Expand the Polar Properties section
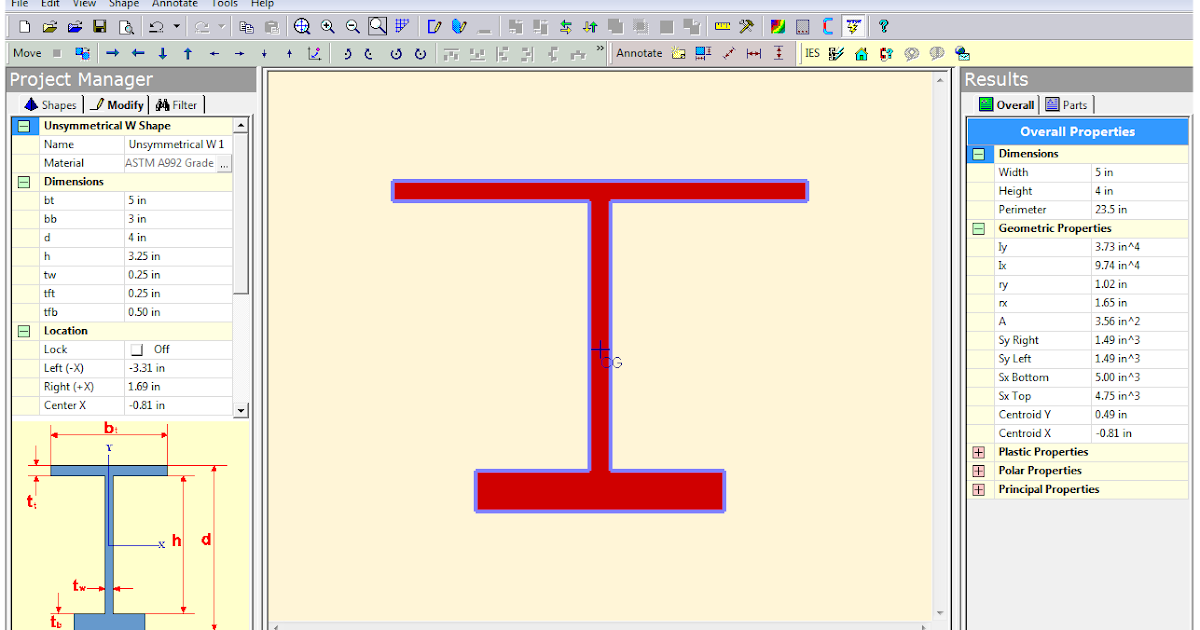 (977, 470)
